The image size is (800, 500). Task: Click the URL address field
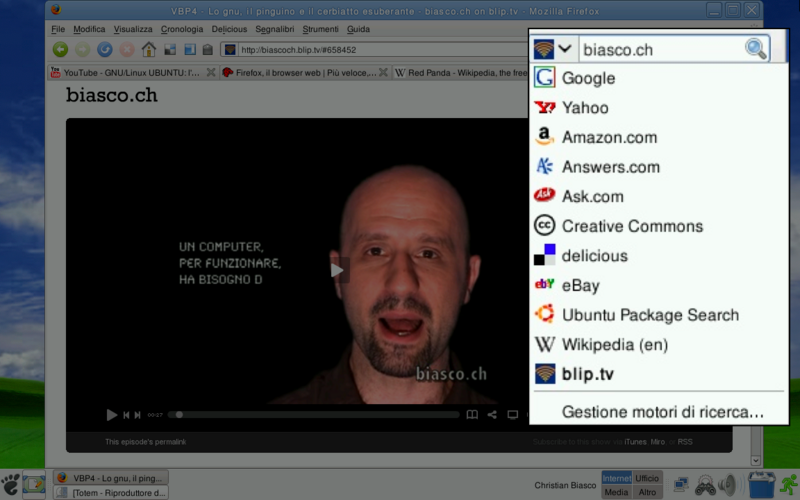pyautogui.click(x=383, y=49)
